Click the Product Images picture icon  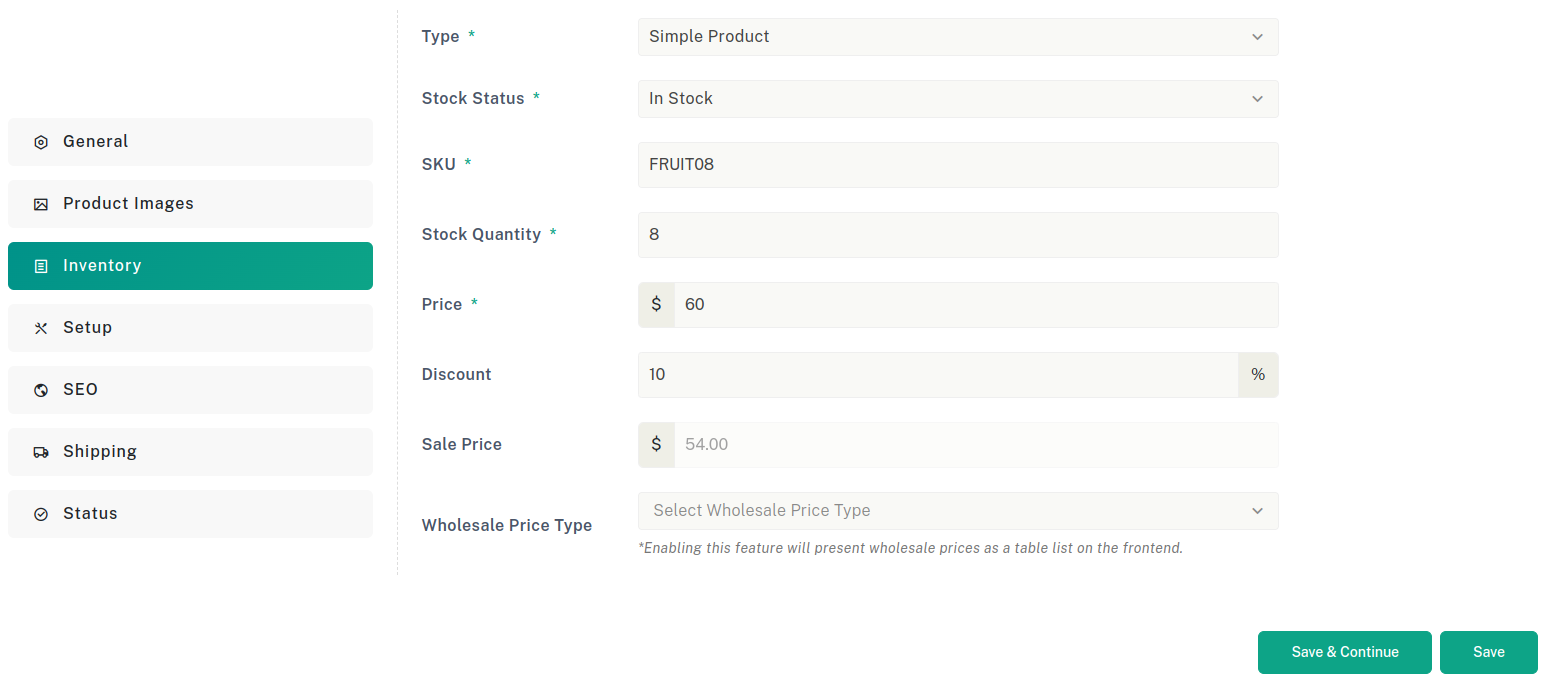41,204
